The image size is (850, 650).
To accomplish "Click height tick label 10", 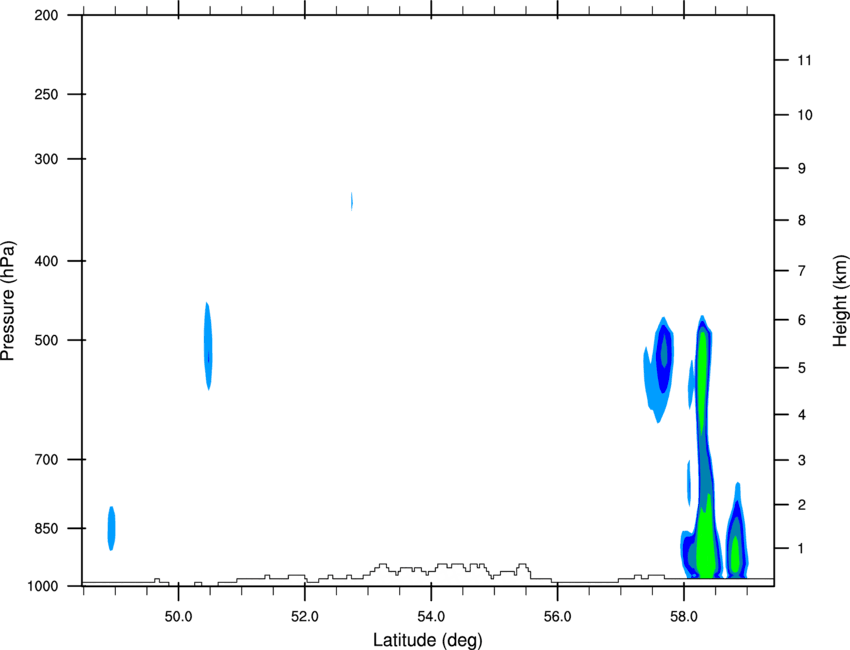I will point(804,115).
